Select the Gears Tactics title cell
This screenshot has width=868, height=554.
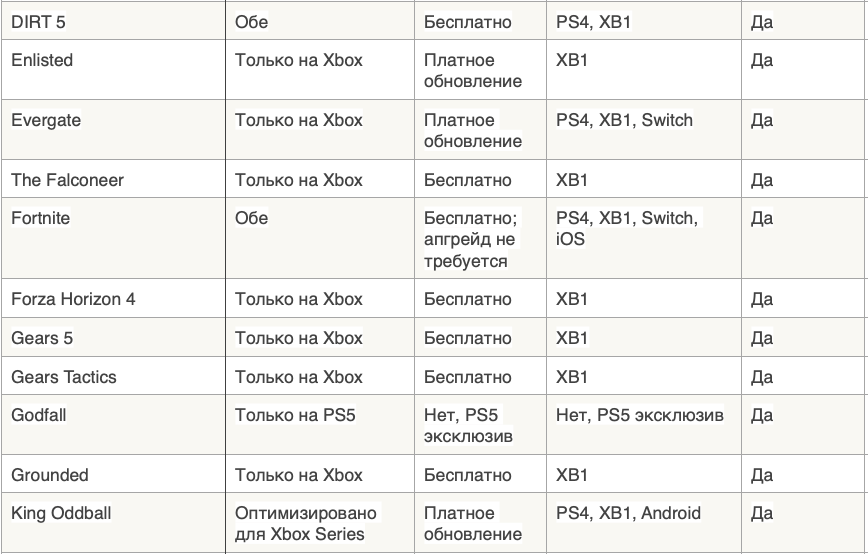click(x=63, y=377)
